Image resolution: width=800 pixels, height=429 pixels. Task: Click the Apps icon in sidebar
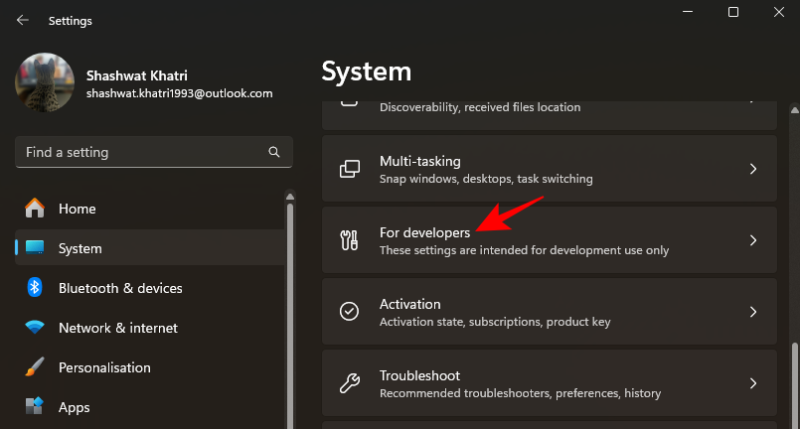[x=35, y=407]
